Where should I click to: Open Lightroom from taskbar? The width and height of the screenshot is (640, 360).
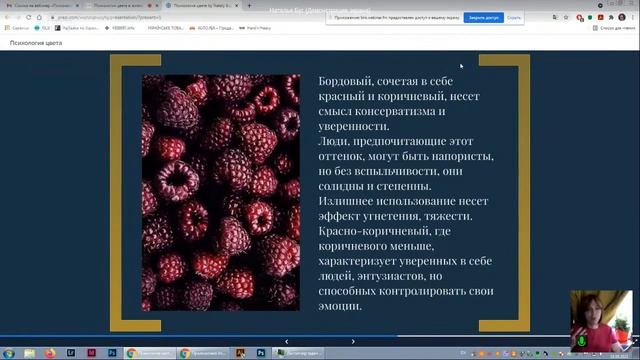tap(71, 353)
